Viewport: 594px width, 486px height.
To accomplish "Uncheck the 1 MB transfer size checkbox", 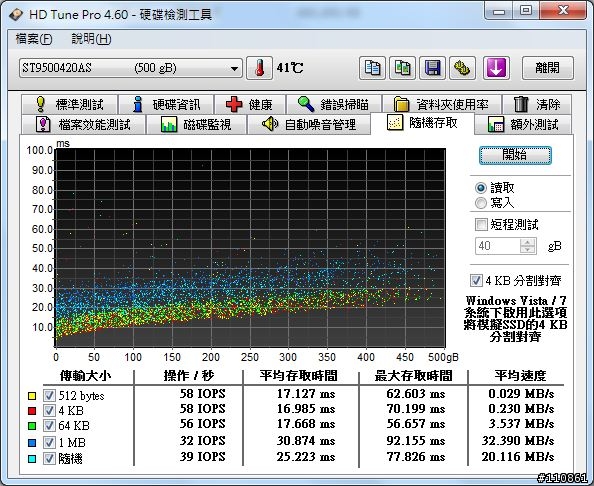I will 49,442.
